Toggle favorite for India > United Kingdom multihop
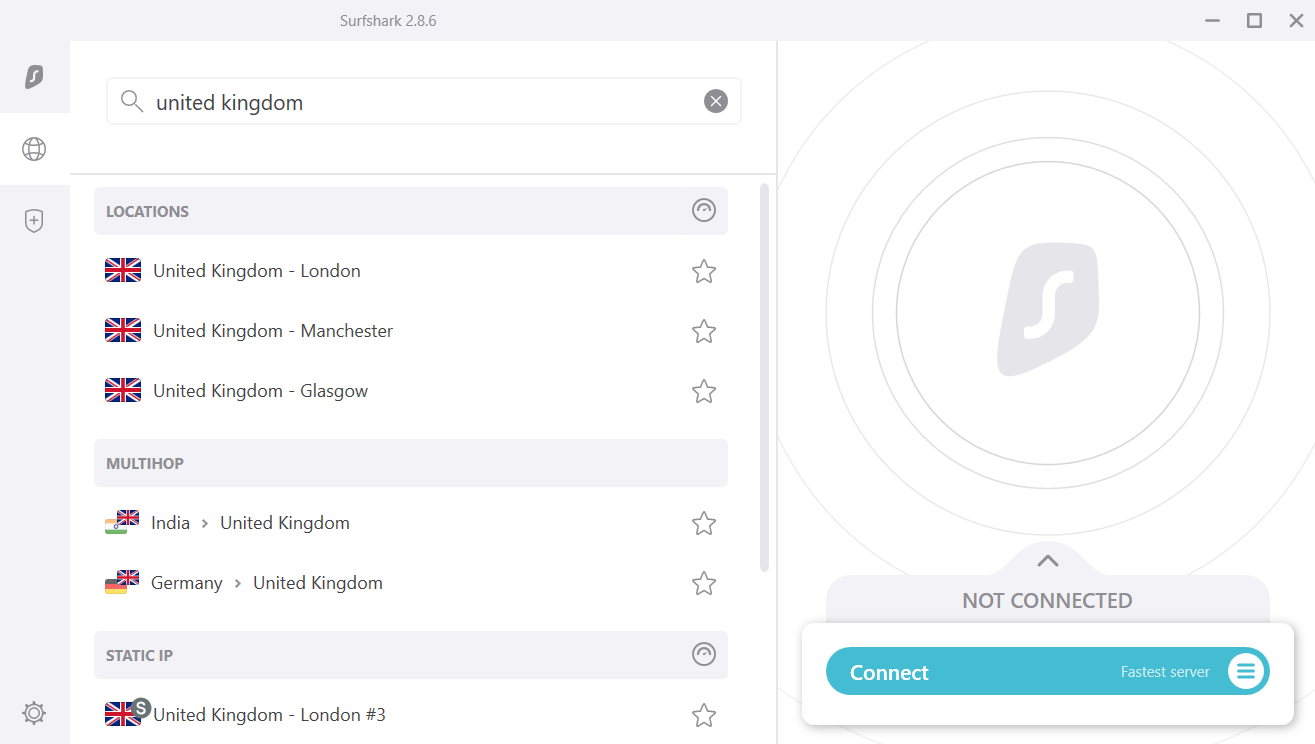Viewport: 1315px width, 744px height. click(x=704, y=523)
